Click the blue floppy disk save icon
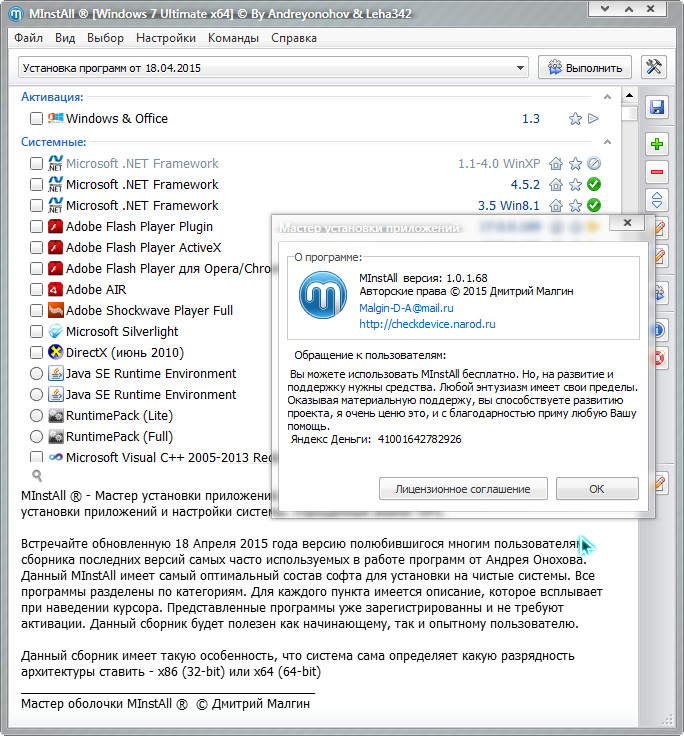The image size is (684, 736). [657, 107]
